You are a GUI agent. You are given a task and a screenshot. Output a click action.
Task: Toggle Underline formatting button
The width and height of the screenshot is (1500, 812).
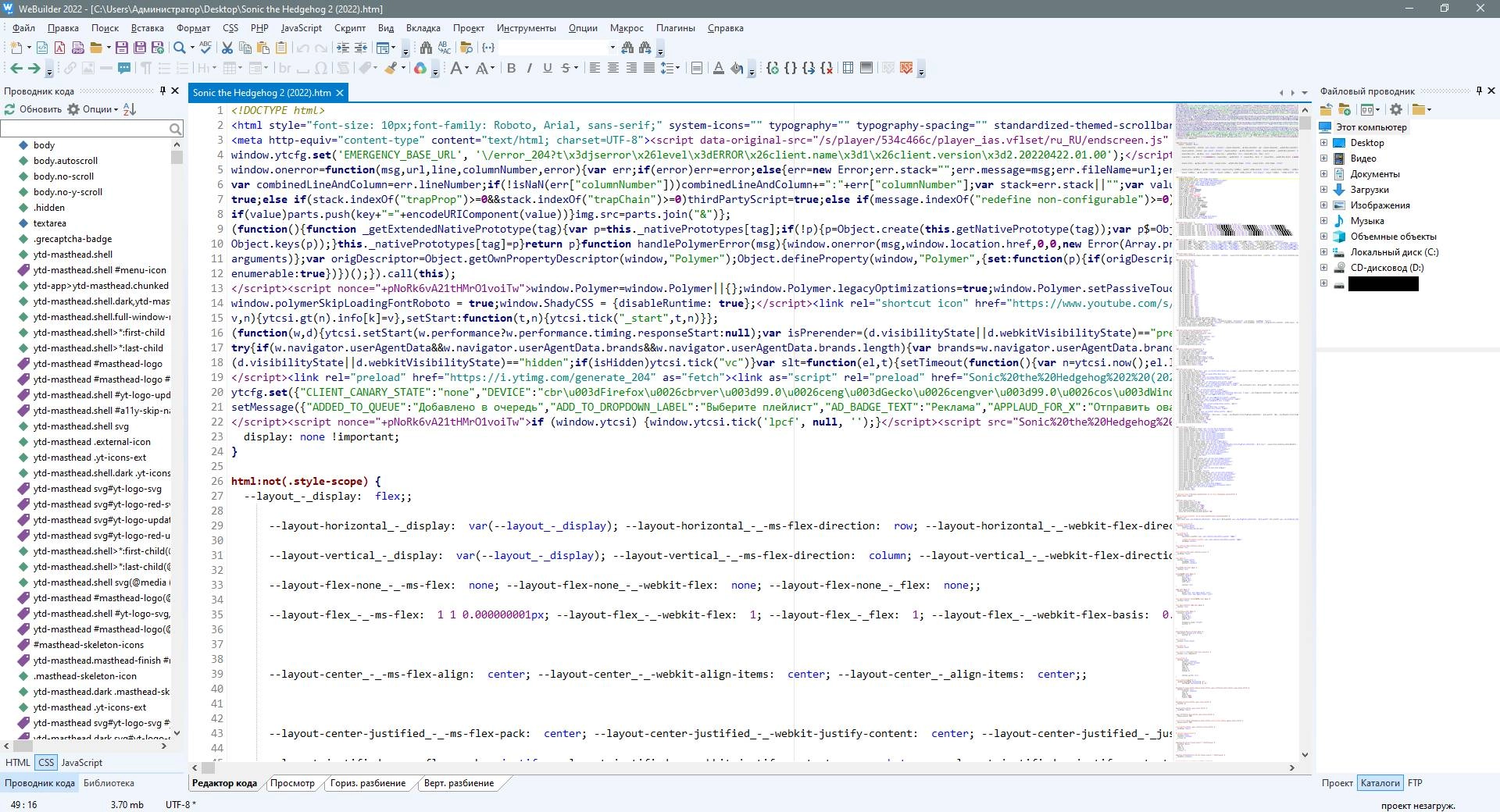coord(548,68)
